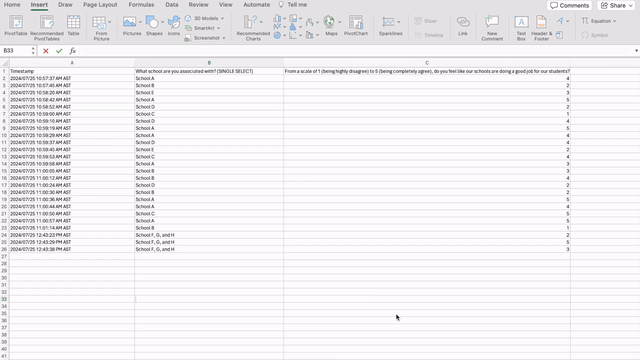Expand the From Picture dropdown arrow
Screen dimensions: 640x360
click(109, 22)
